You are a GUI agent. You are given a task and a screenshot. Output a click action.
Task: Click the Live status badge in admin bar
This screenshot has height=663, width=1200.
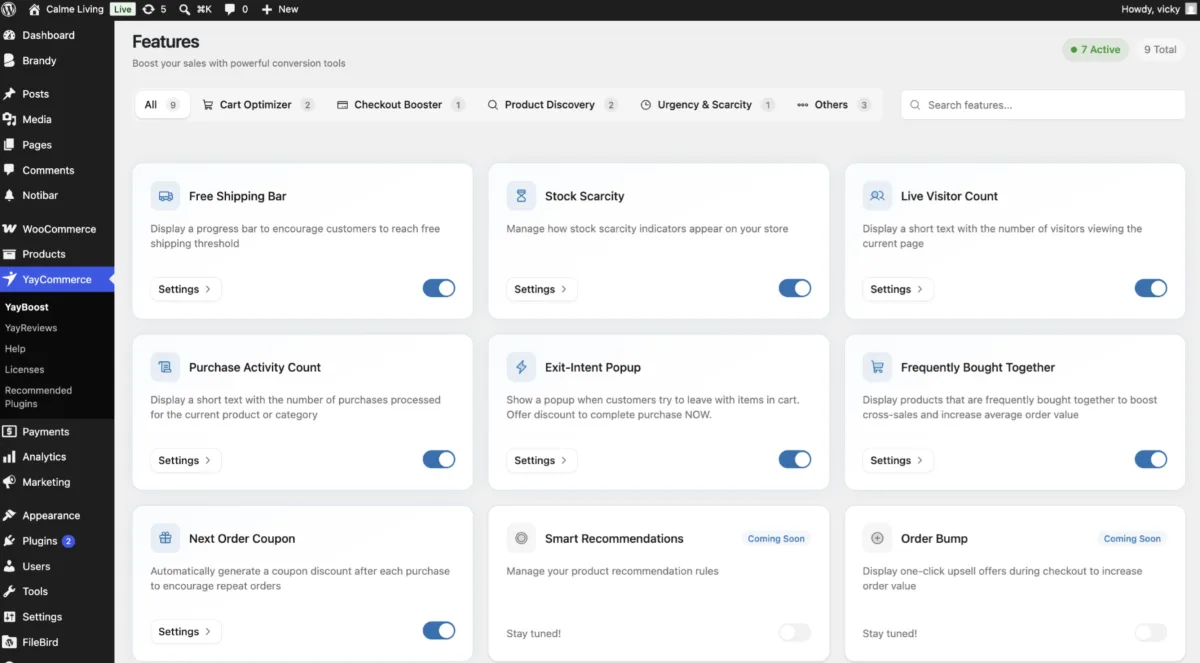(123, 9)
